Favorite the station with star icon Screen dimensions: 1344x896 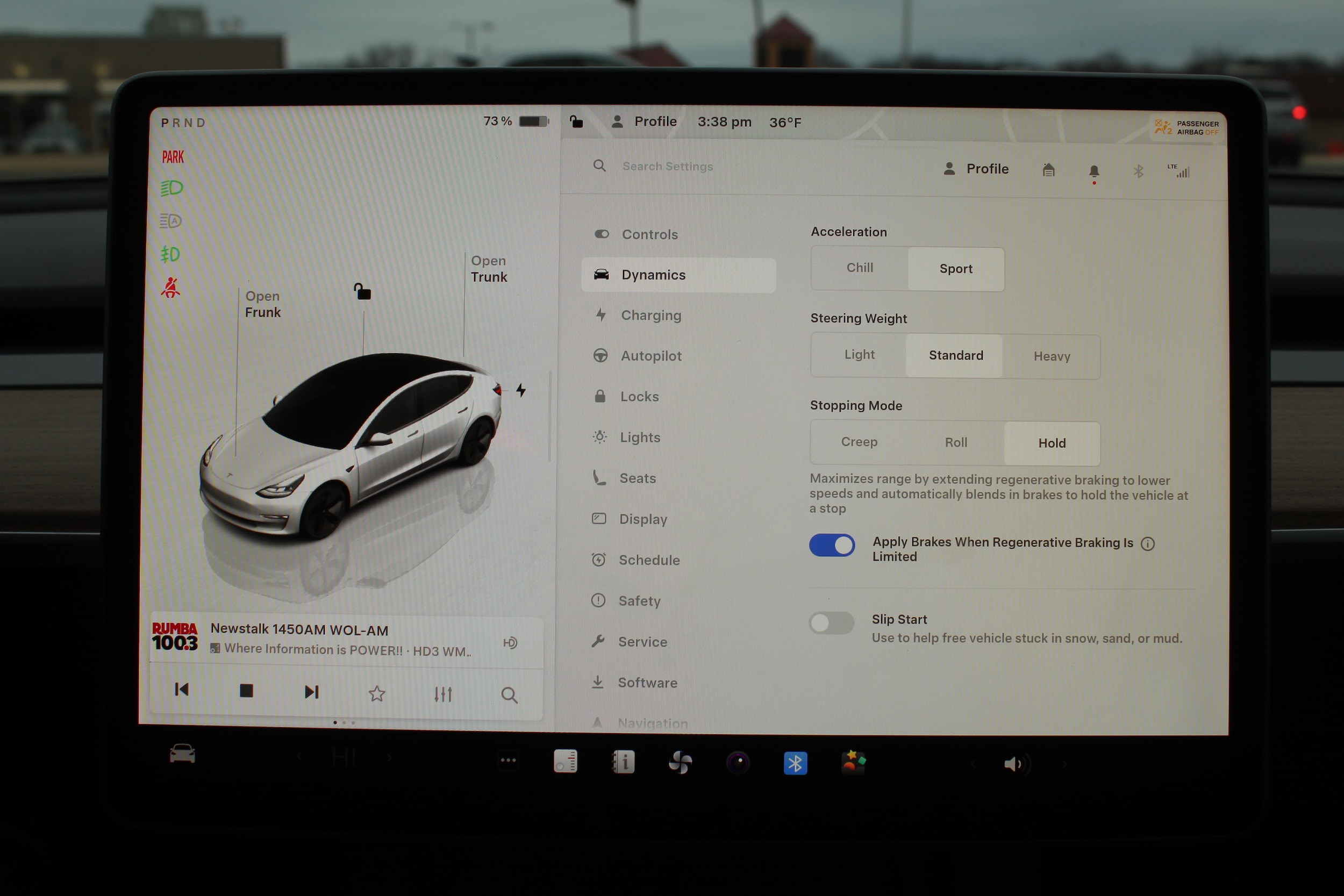[x=376, y=694]
